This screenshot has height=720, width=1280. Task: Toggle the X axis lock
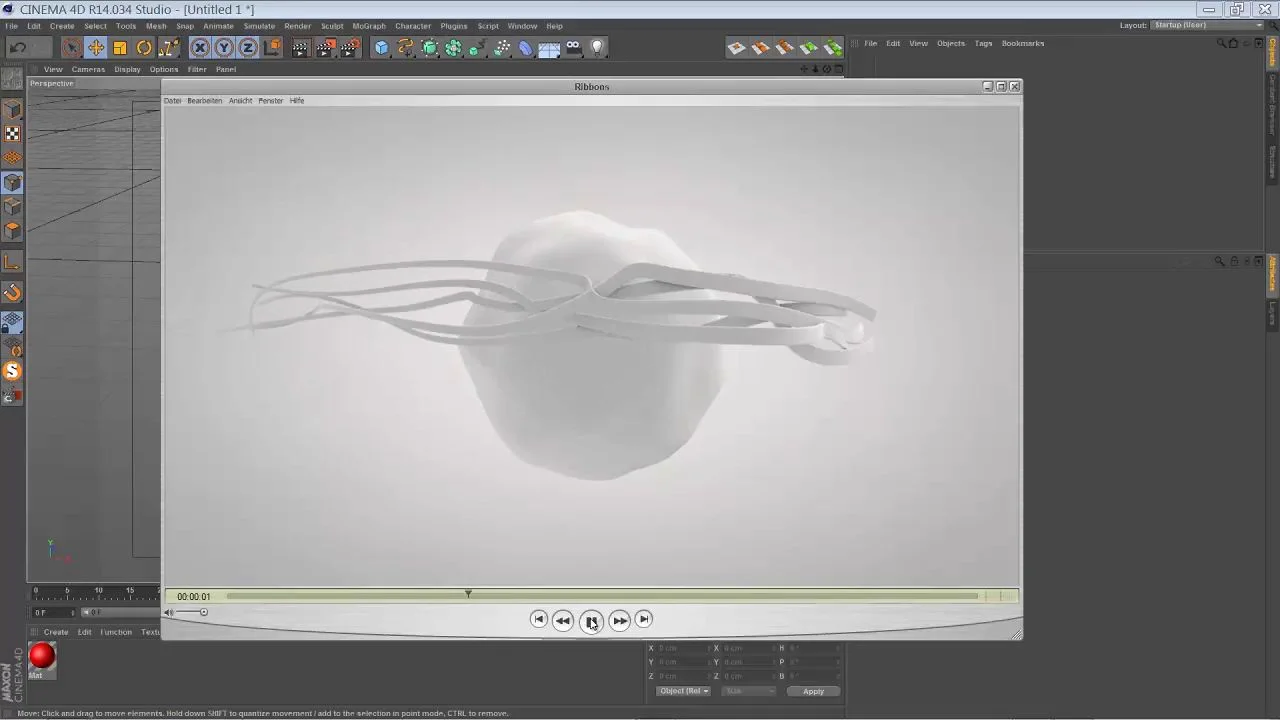click(x=200, y=47)
